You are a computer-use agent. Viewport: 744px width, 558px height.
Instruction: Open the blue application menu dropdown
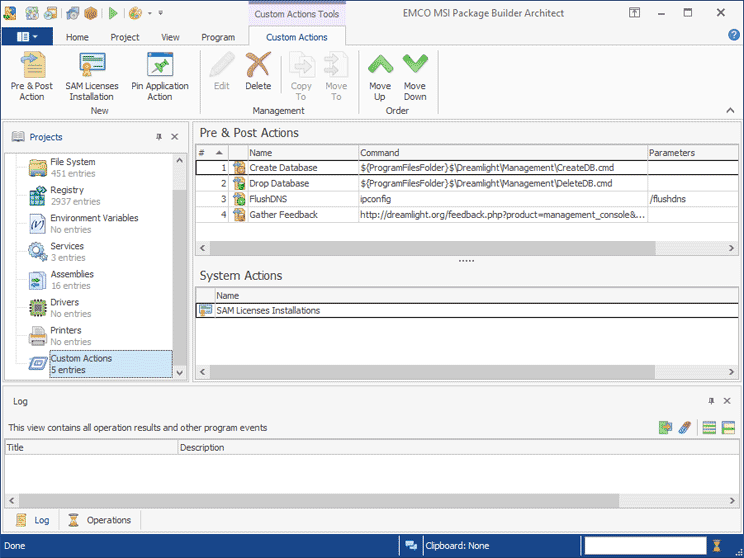click(x=27, y=37)
